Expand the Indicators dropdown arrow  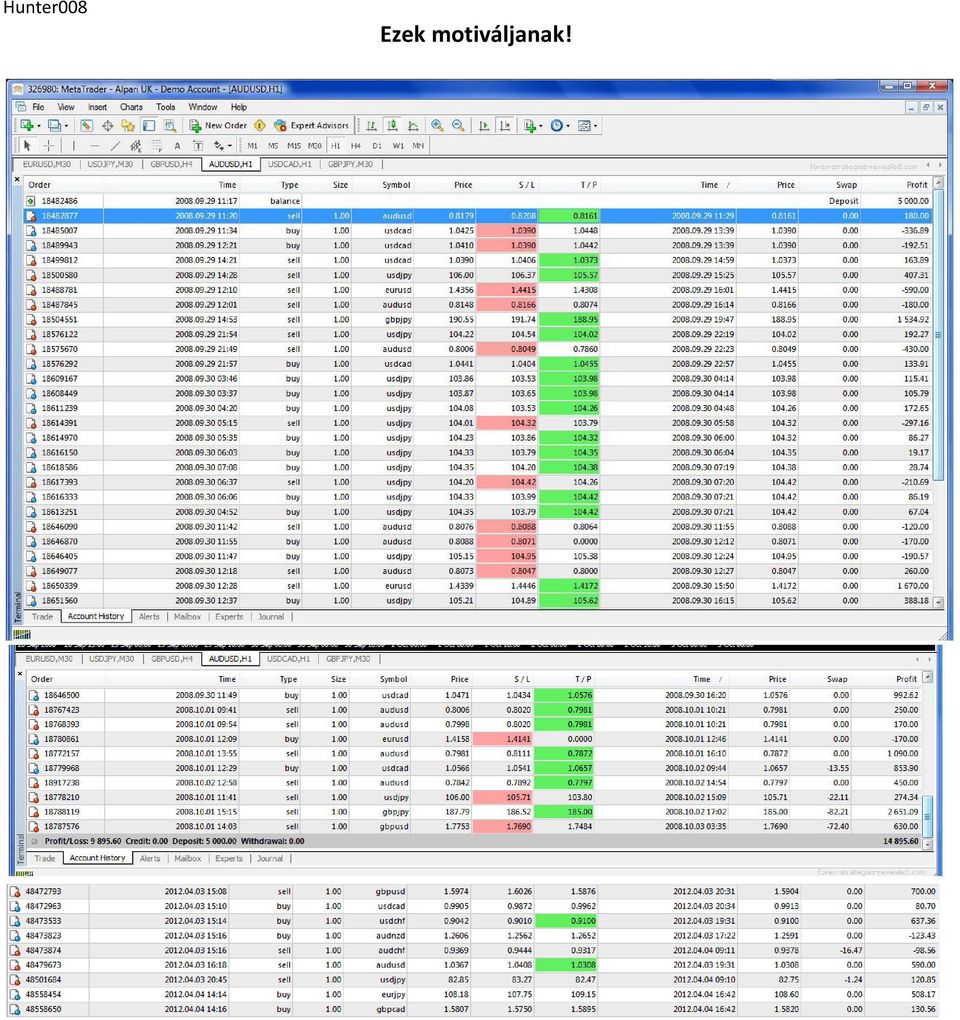tap(541, 126)
